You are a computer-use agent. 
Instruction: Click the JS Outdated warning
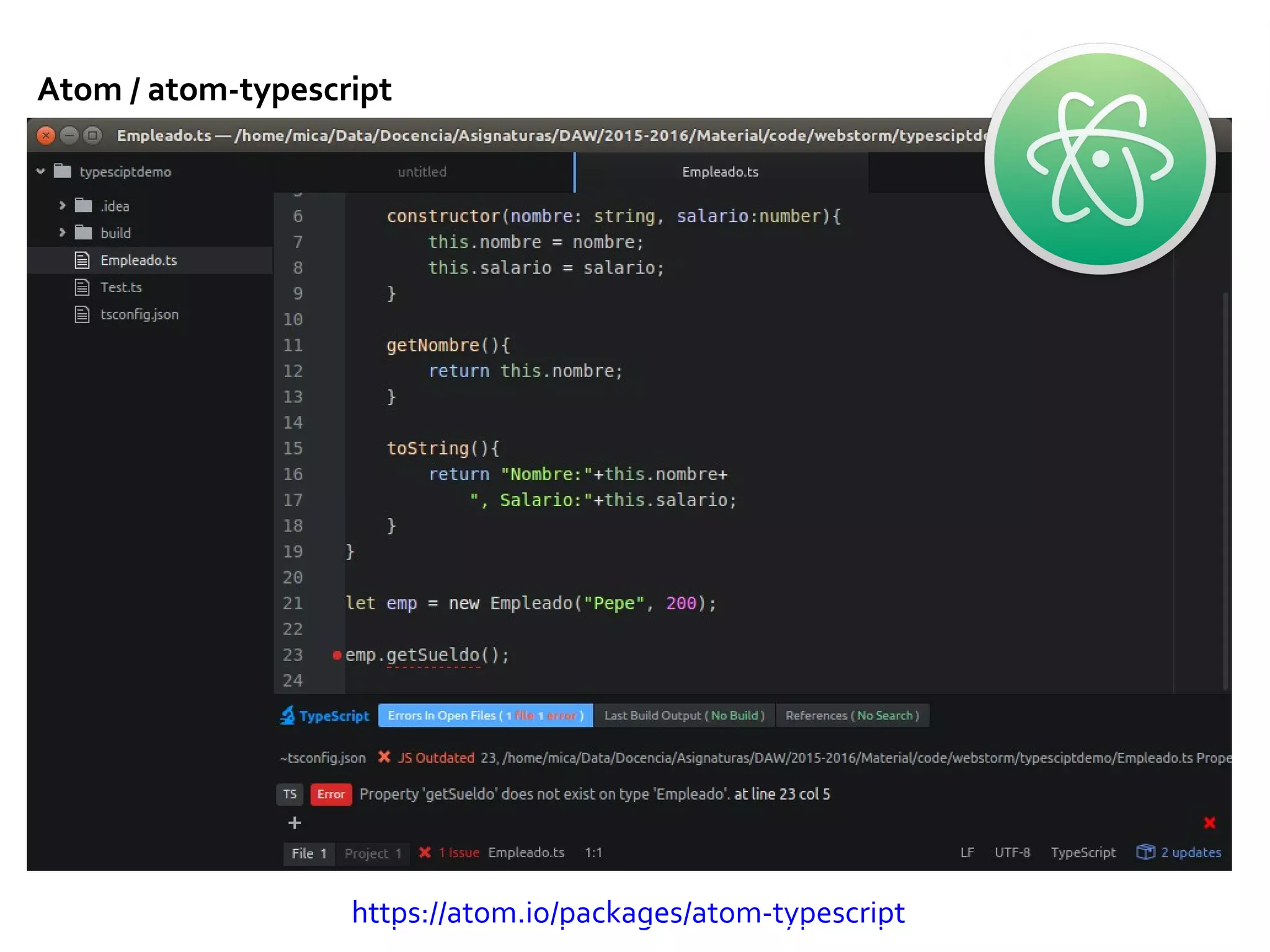click(x=437, y=757)
